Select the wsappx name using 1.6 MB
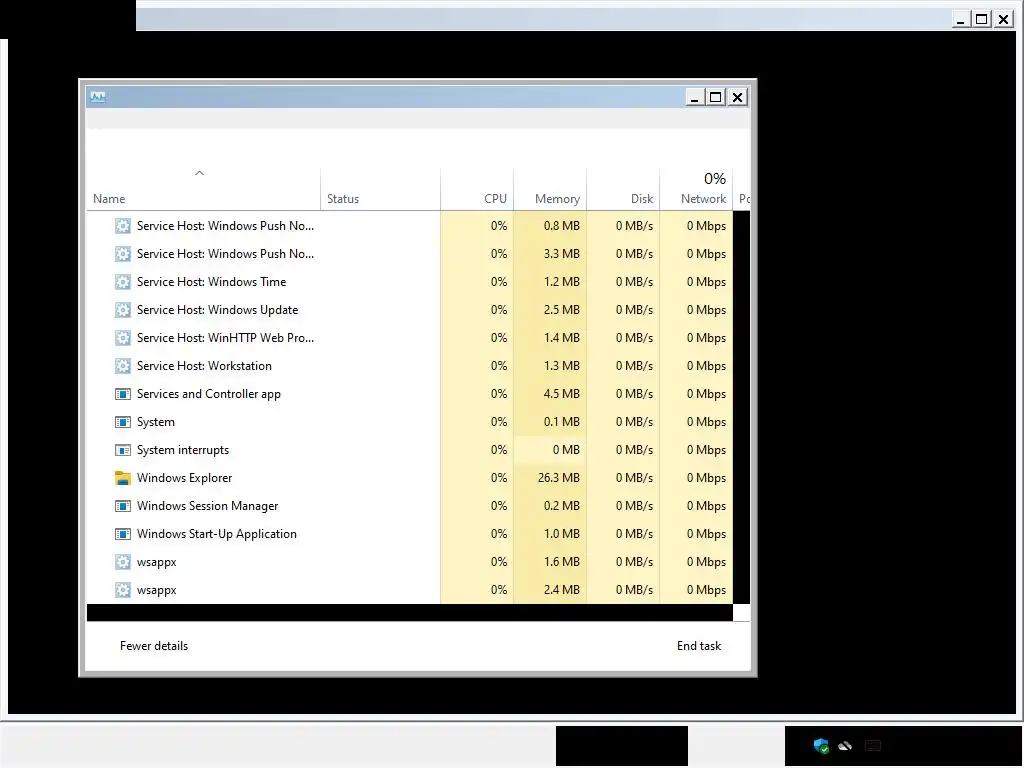 point(156,562)
